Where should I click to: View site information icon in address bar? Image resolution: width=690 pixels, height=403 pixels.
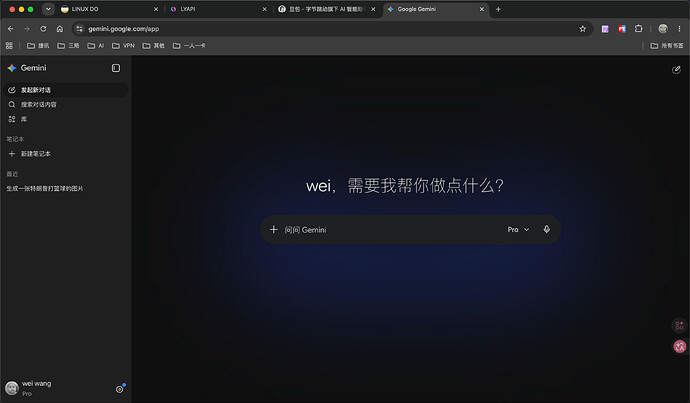click(79, 29)
